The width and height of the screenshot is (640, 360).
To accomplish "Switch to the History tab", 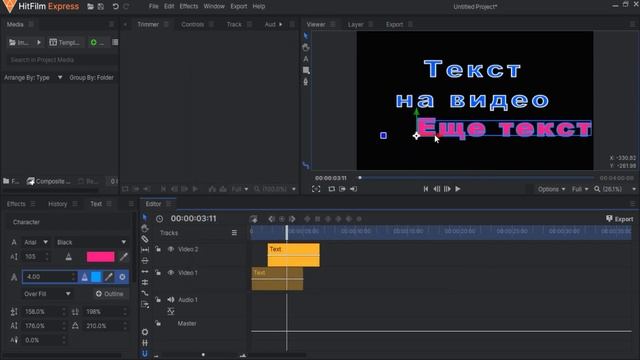I will [x=58, y=204].
